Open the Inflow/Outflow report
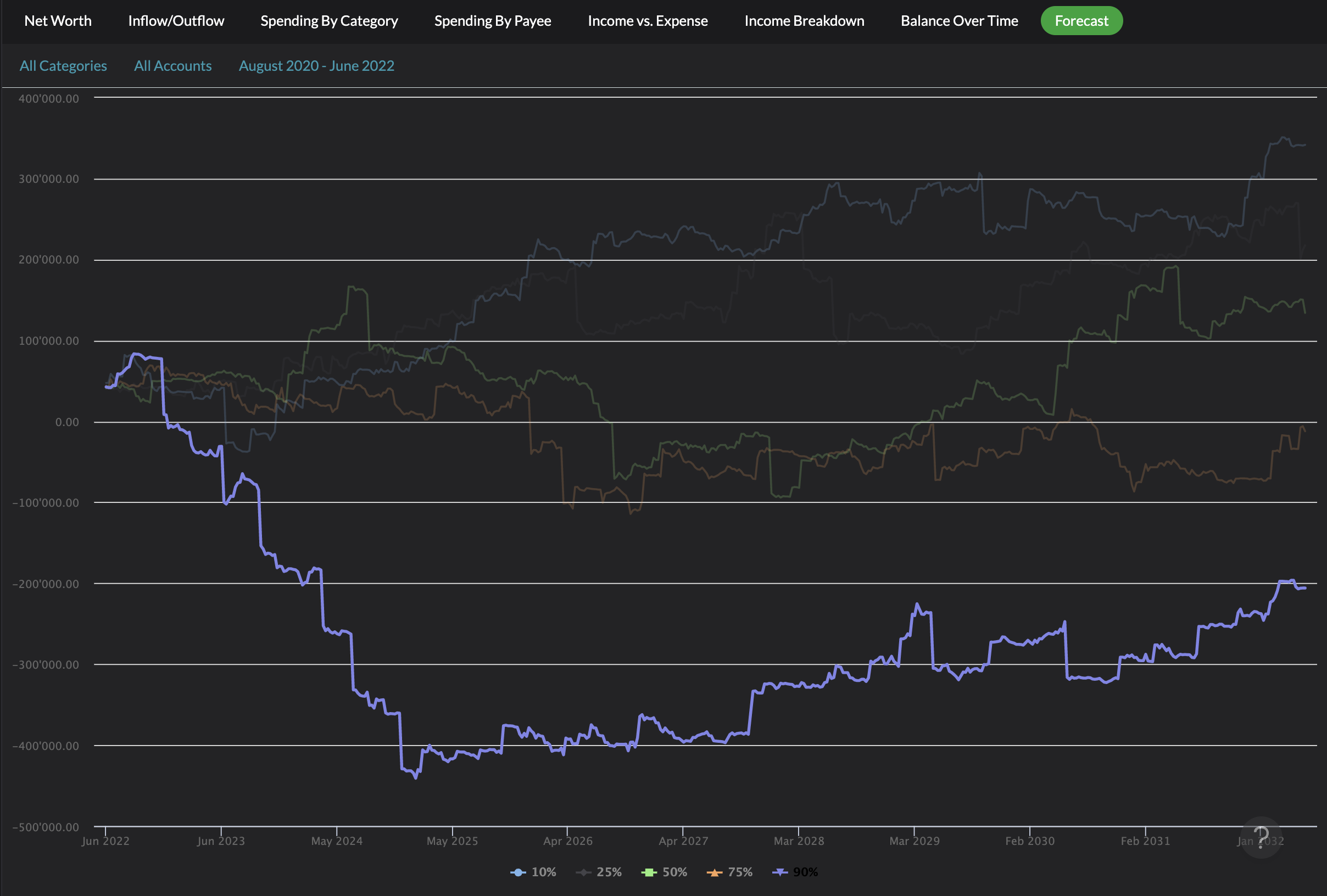Image resolution: width=1327 pixels, height=896 pixels. pos(176,20)
